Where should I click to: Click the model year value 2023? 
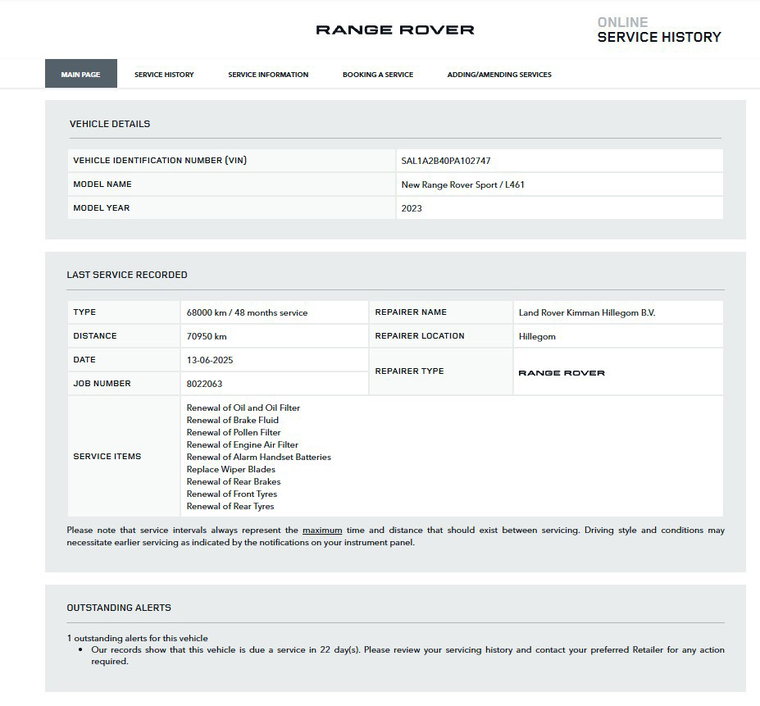point(412,208)
